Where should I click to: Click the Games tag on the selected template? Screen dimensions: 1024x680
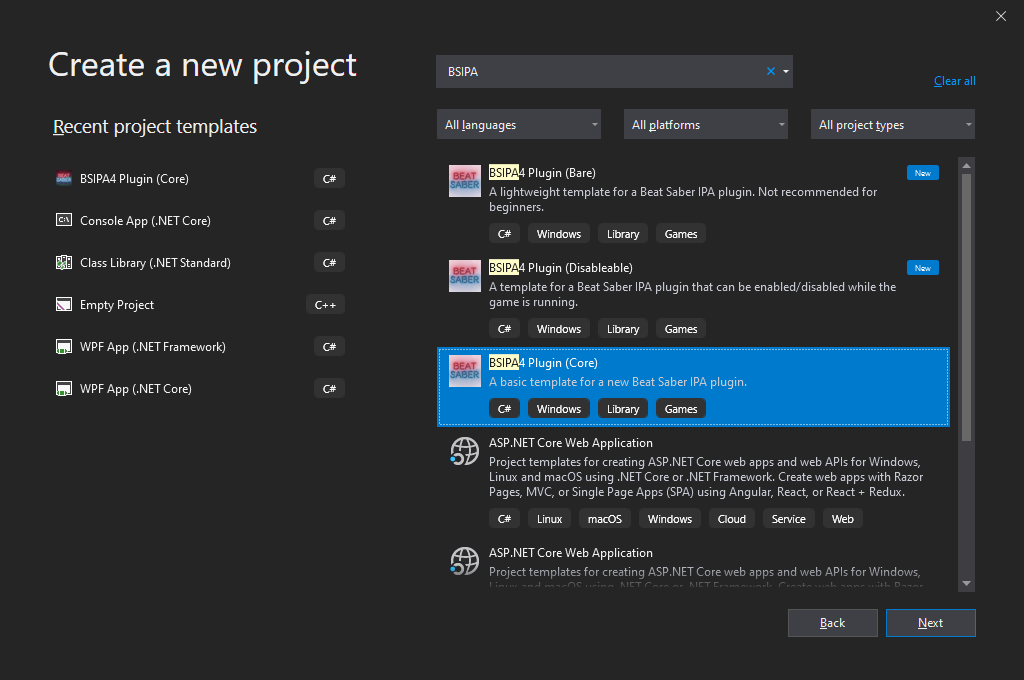680,408
